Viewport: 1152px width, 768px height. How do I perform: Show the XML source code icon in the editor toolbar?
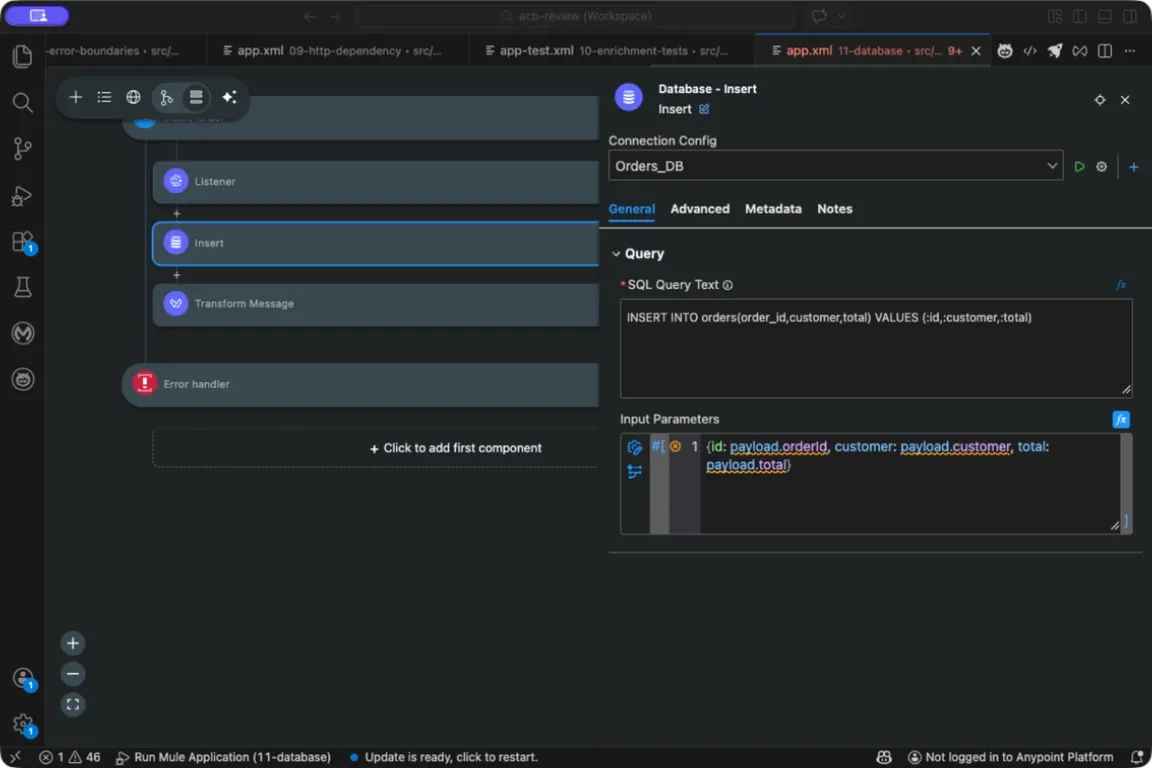(x=1029, y=51)
